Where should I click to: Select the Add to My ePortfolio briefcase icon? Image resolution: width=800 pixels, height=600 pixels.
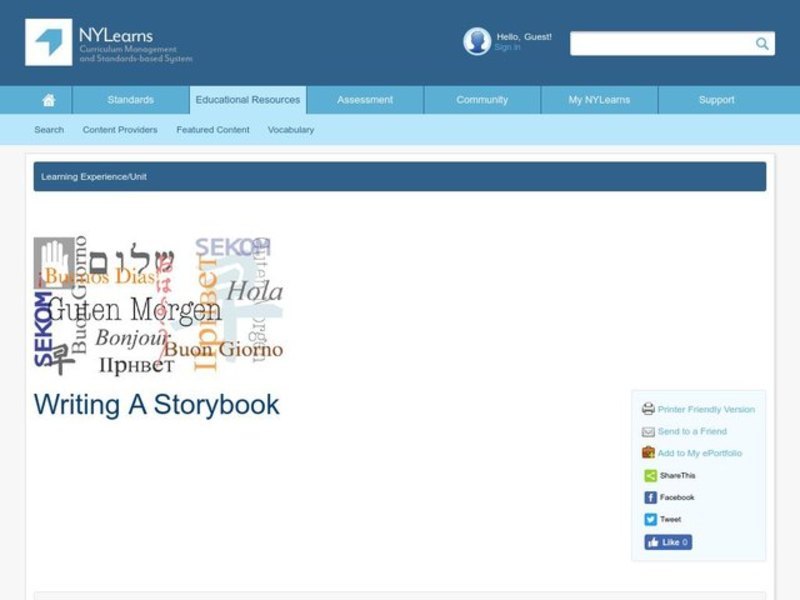650,452
